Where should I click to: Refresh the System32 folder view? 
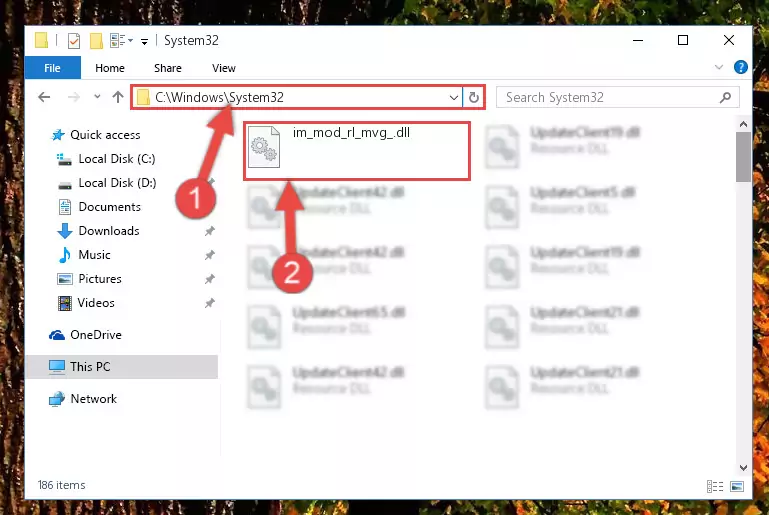[x=473, y=97]
